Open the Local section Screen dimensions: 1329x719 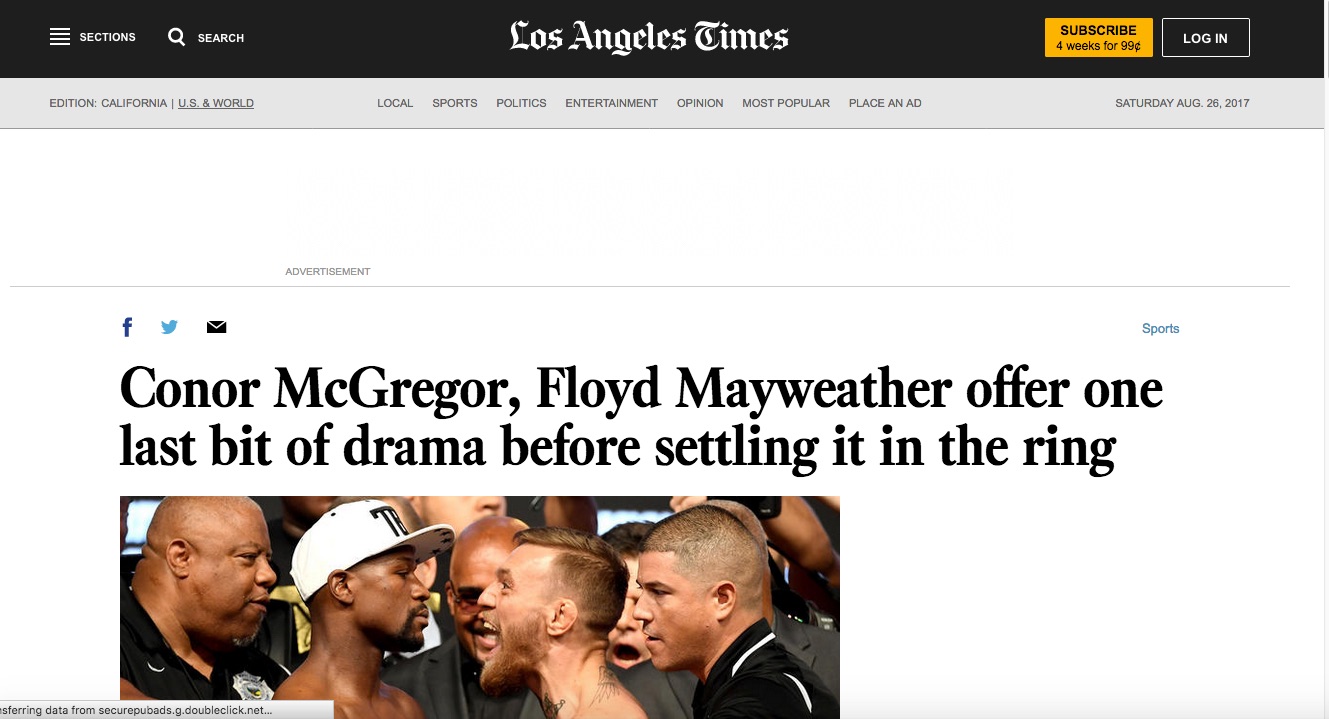pyautogui.click(x=395, y=103)
